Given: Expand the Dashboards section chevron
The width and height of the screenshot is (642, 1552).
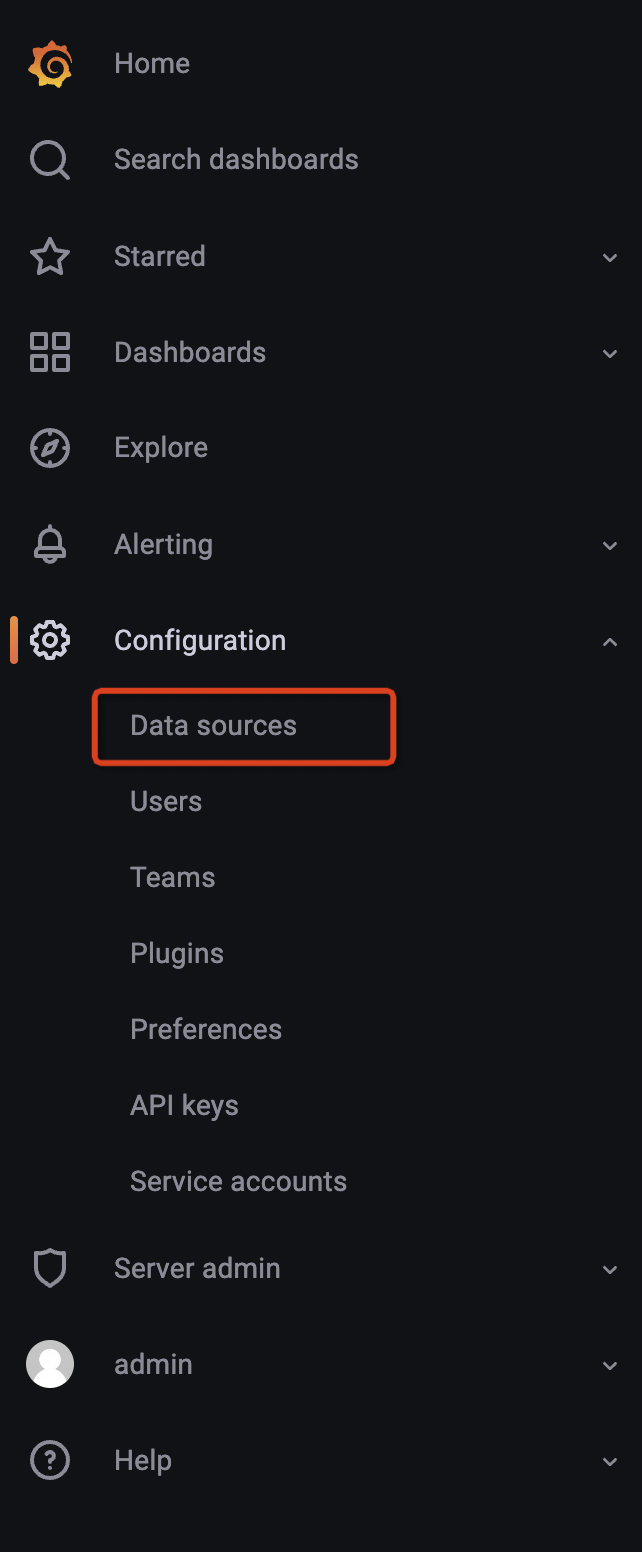Looking at the screenshot, I should tap(610, 354).
